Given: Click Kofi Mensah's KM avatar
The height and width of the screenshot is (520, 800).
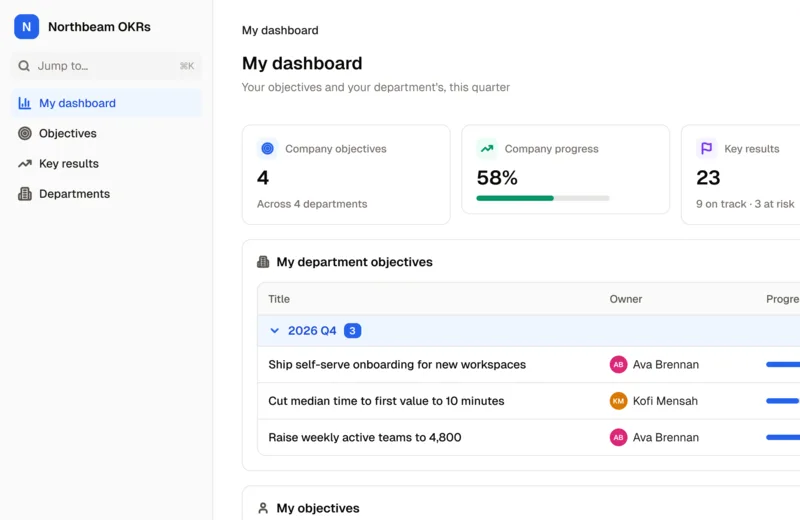Looking at the screenshot, I should (618, 401).
